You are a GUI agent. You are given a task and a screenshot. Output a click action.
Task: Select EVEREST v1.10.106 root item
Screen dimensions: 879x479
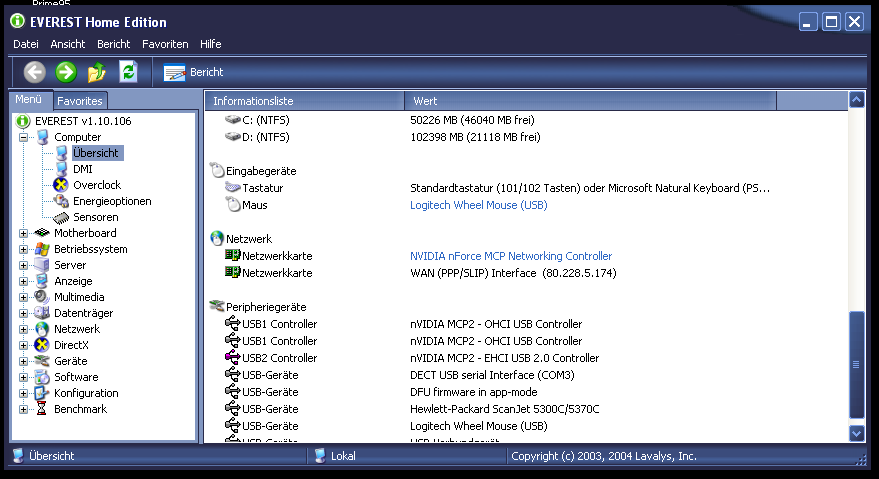(83, 121)
